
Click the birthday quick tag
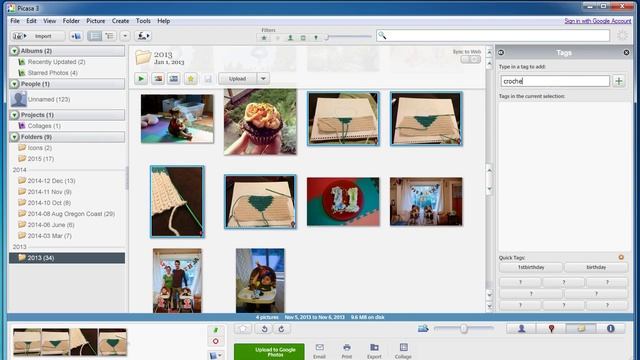(x=596, y=267)
